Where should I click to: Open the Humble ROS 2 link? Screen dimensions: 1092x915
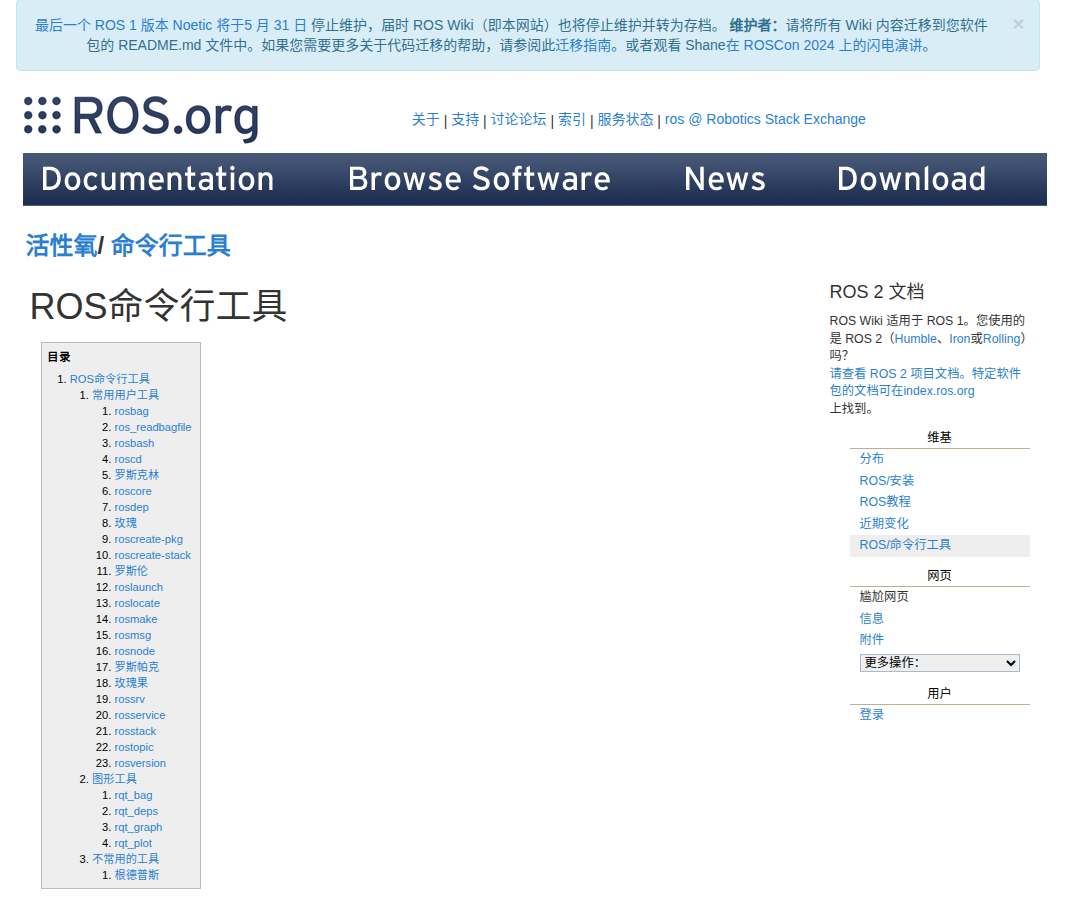[x=915, y=338]
